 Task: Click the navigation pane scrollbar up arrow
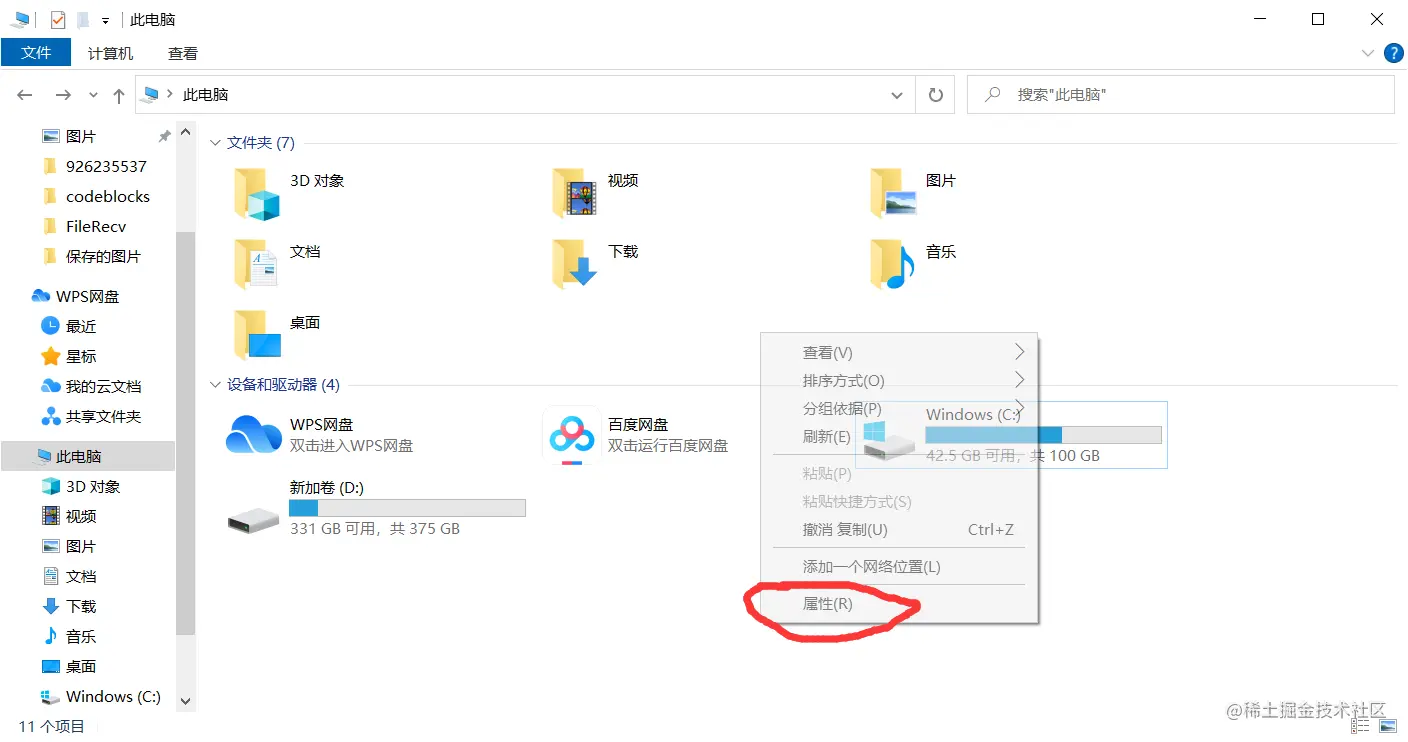click(x=185, y=131)
